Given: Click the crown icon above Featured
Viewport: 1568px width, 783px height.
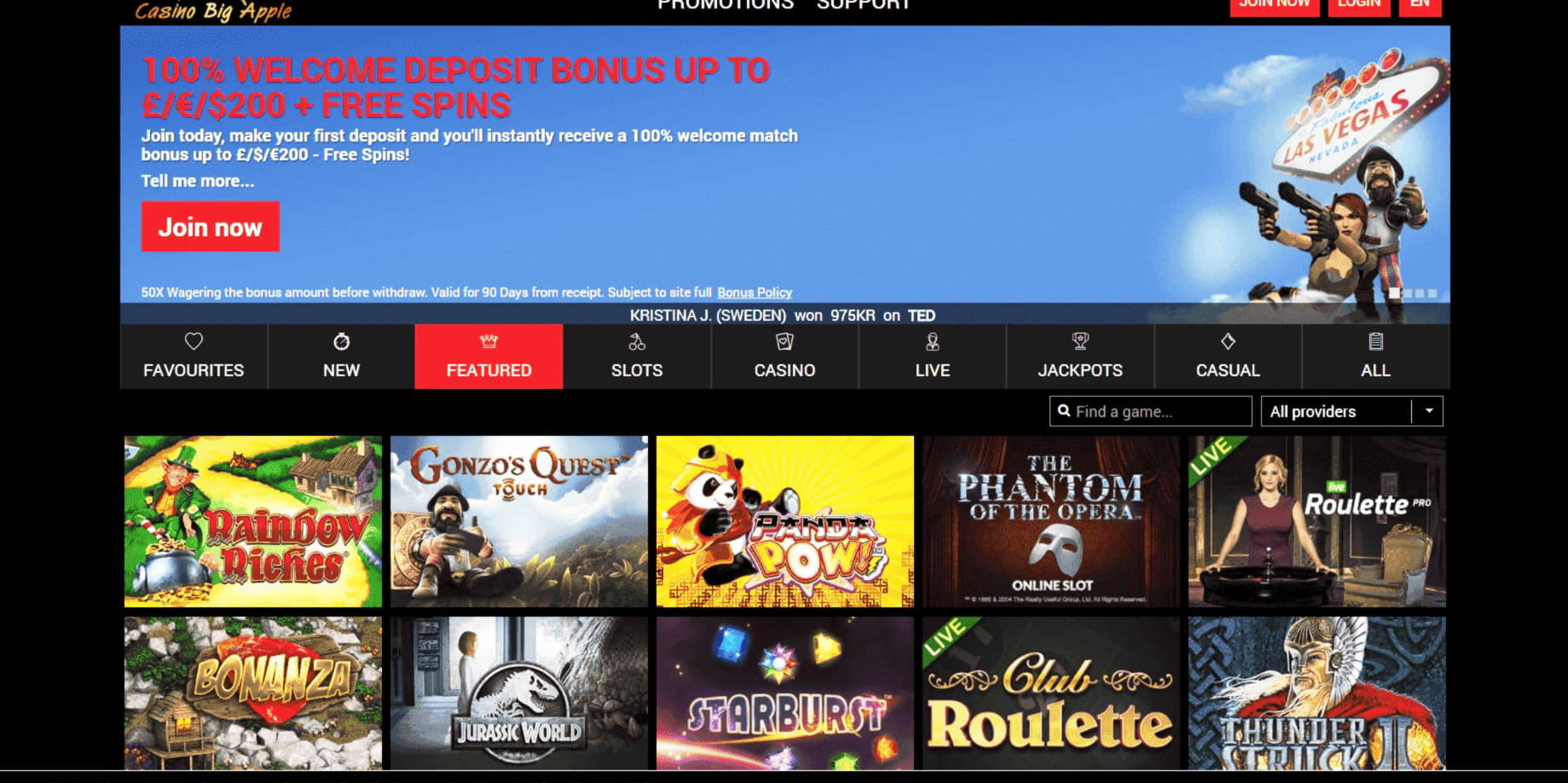Looking at the screenshot, I should pos(489,341).
